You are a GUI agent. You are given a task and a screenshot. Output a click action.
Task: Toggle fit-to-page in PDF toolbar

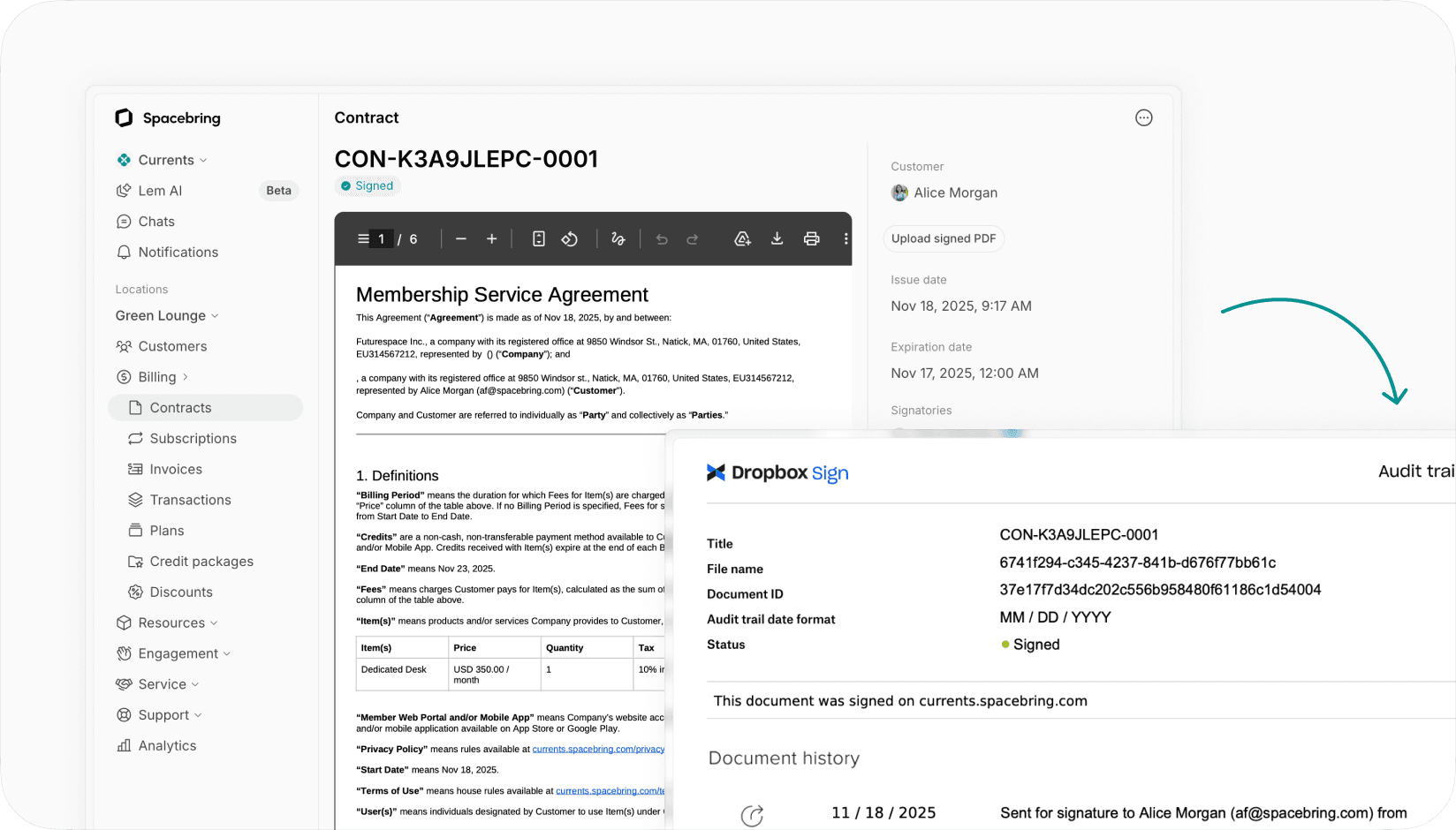[x=539, y=239]
